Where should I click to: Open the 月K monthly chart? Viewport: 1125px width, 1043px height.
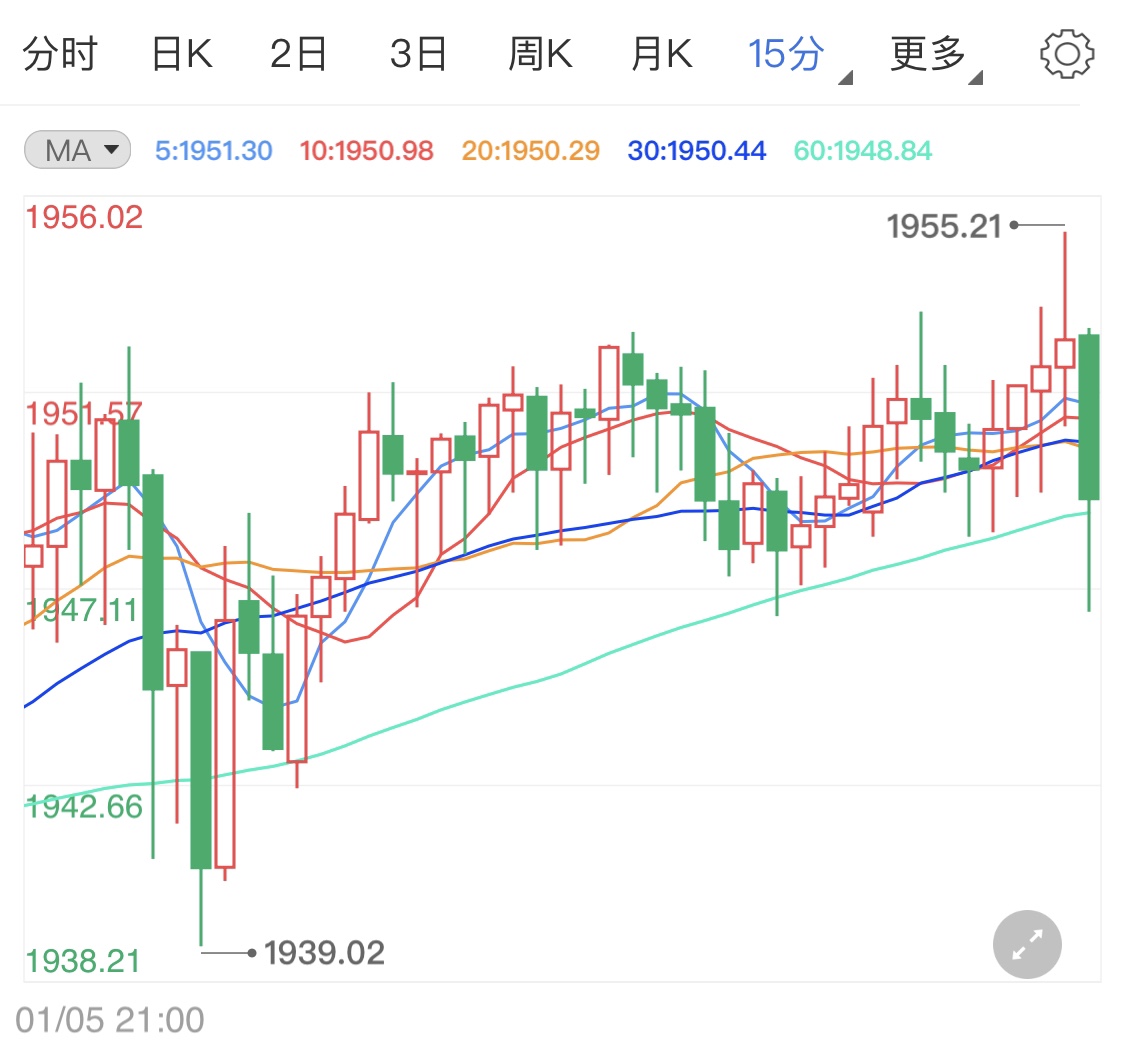tap(660, 55)
